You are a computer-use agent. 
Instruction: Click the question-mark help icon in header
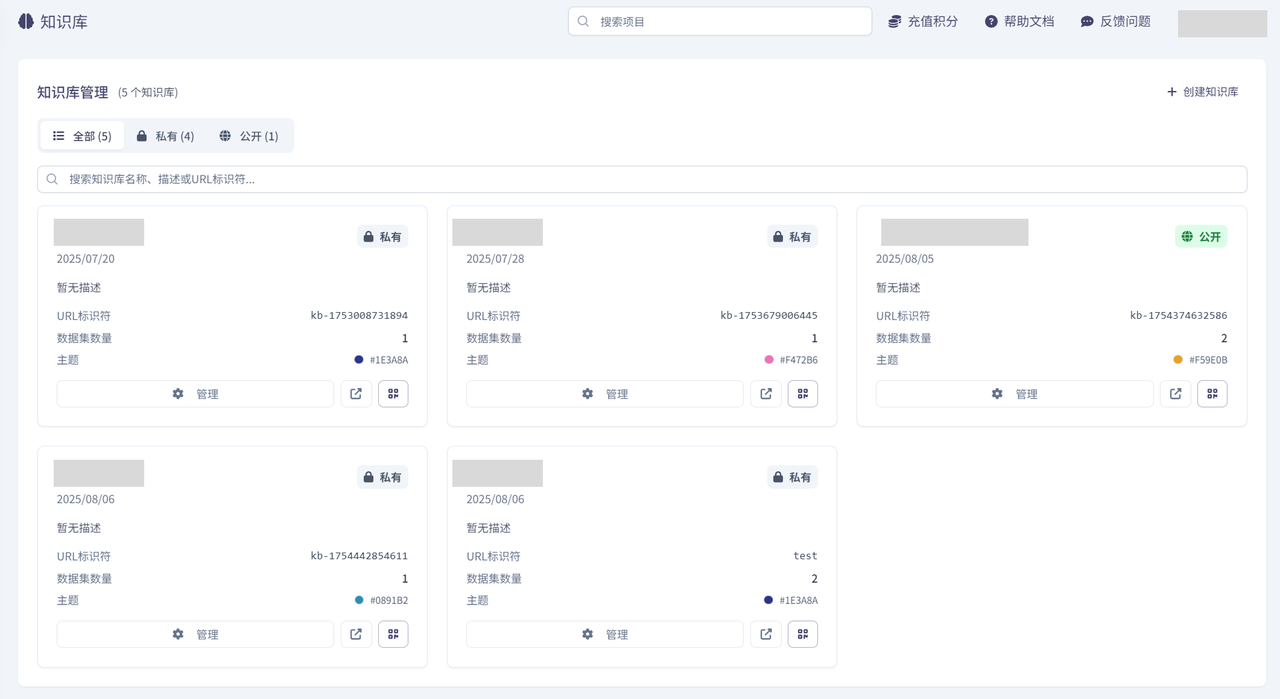click(990, 21)
